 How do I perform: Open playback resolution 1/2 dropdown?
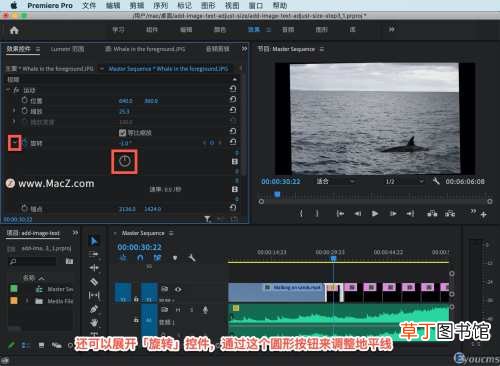(404, 181)
